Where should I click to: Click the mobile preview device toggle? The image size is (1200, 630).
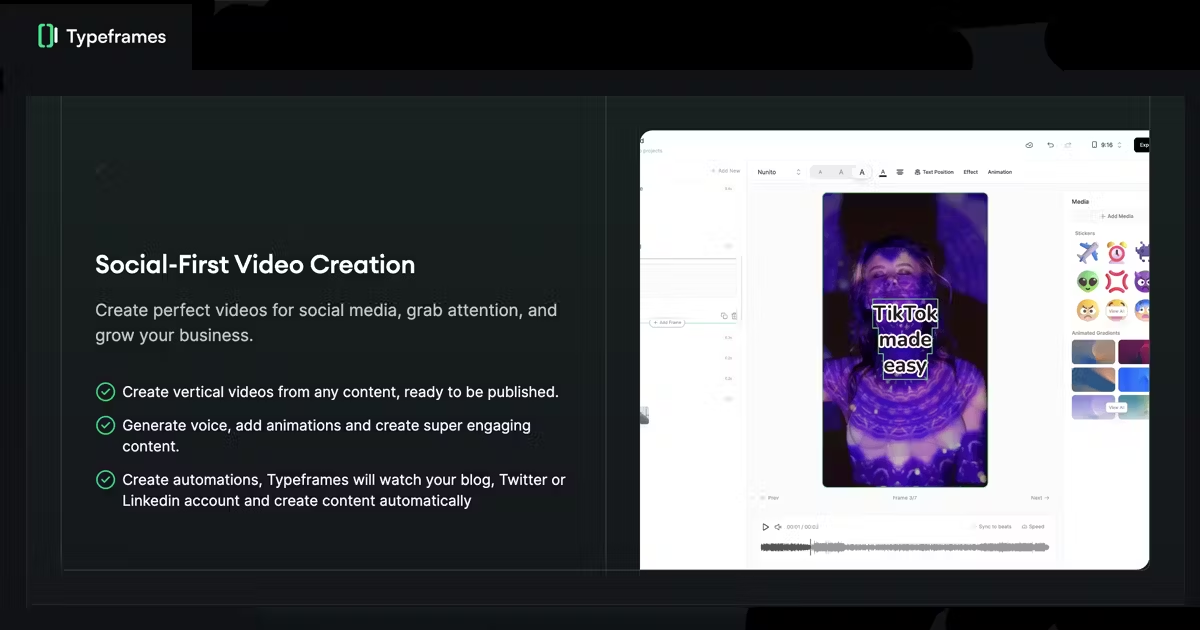1094,145
